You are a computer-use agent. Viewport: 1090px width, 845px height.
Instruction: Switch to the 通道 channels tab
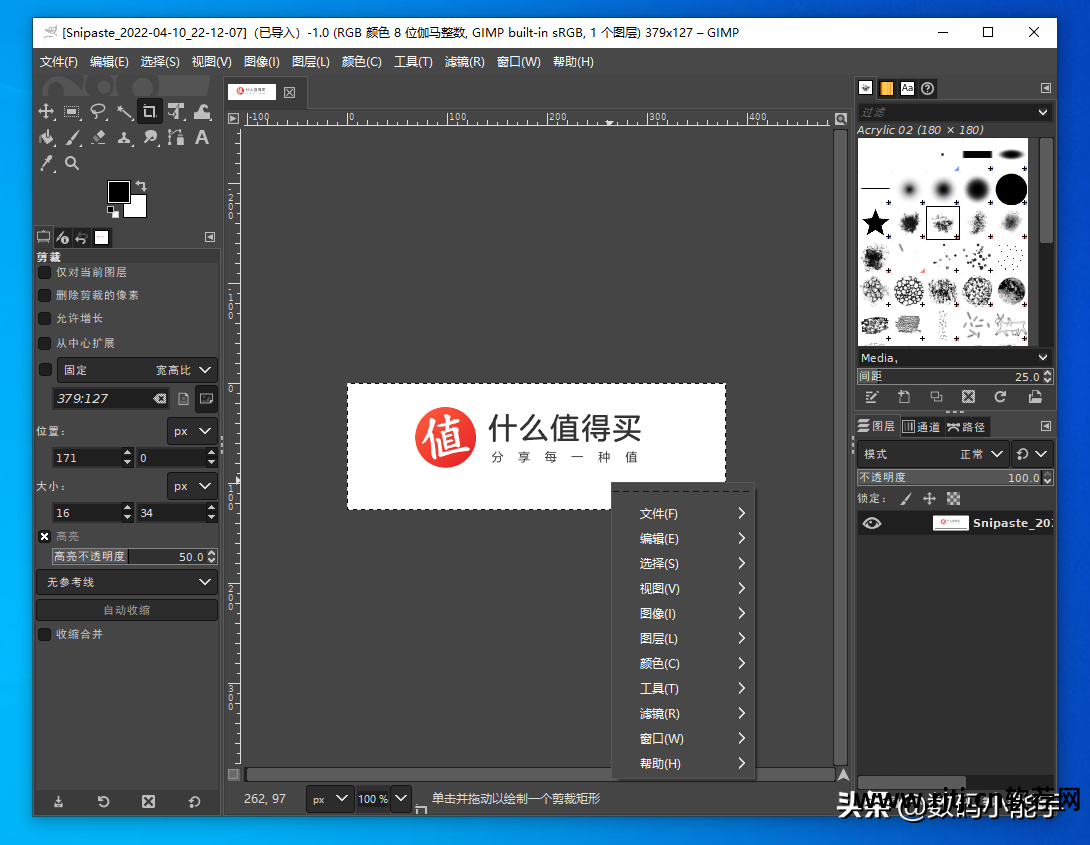pyautogui.click(x=921, y=427)
